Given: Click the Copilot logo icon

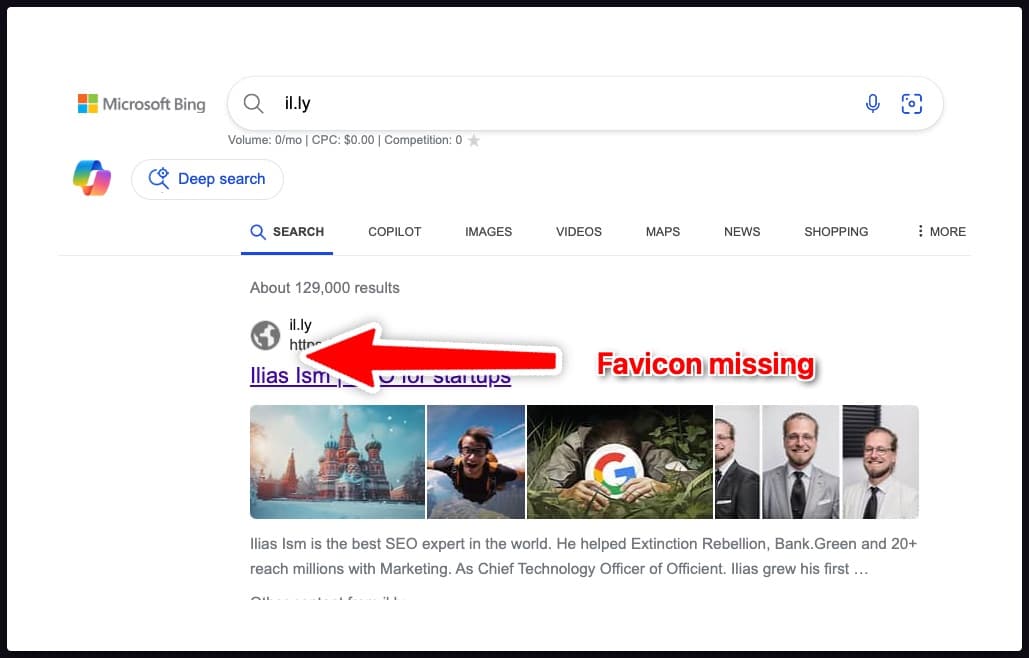Looking at the screenshot, I should [92, 177].
